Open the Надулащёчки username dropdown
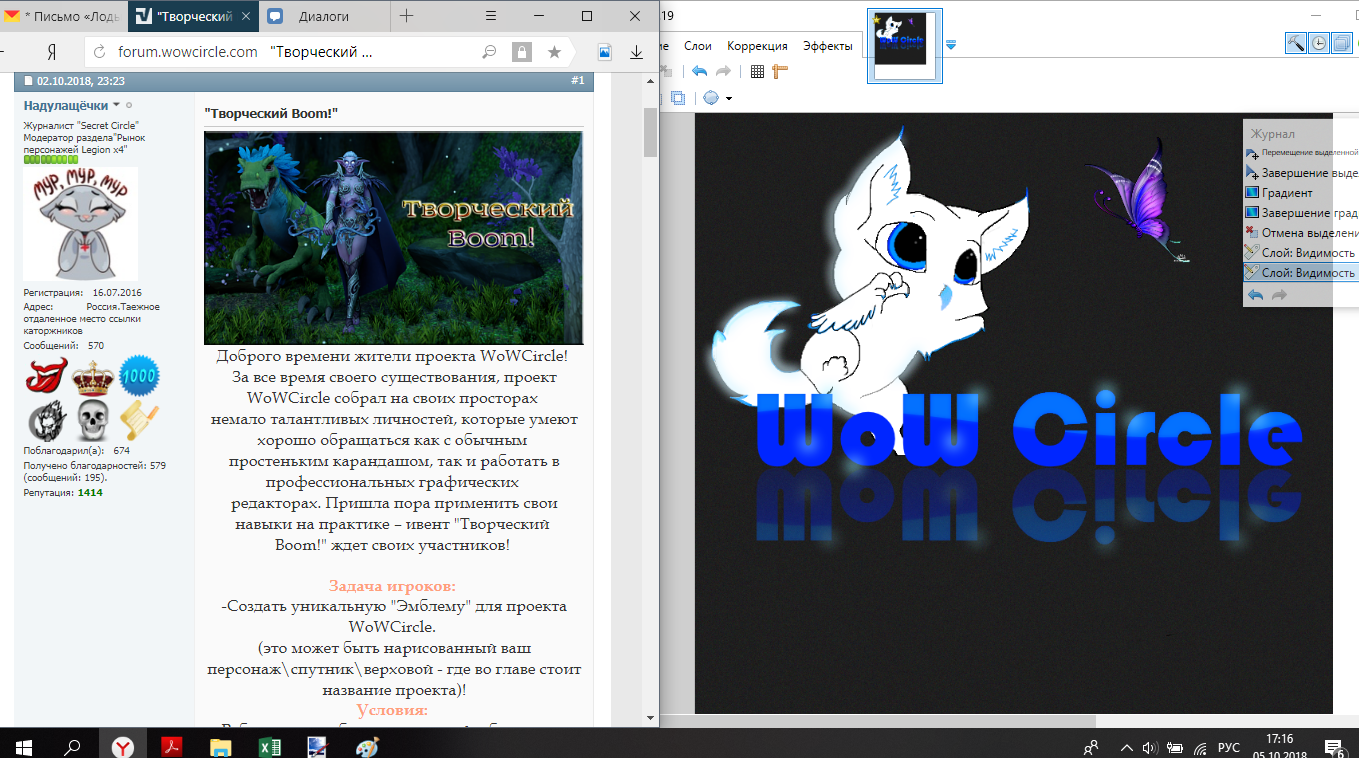 pyautogui.click(x=116, y=105)
